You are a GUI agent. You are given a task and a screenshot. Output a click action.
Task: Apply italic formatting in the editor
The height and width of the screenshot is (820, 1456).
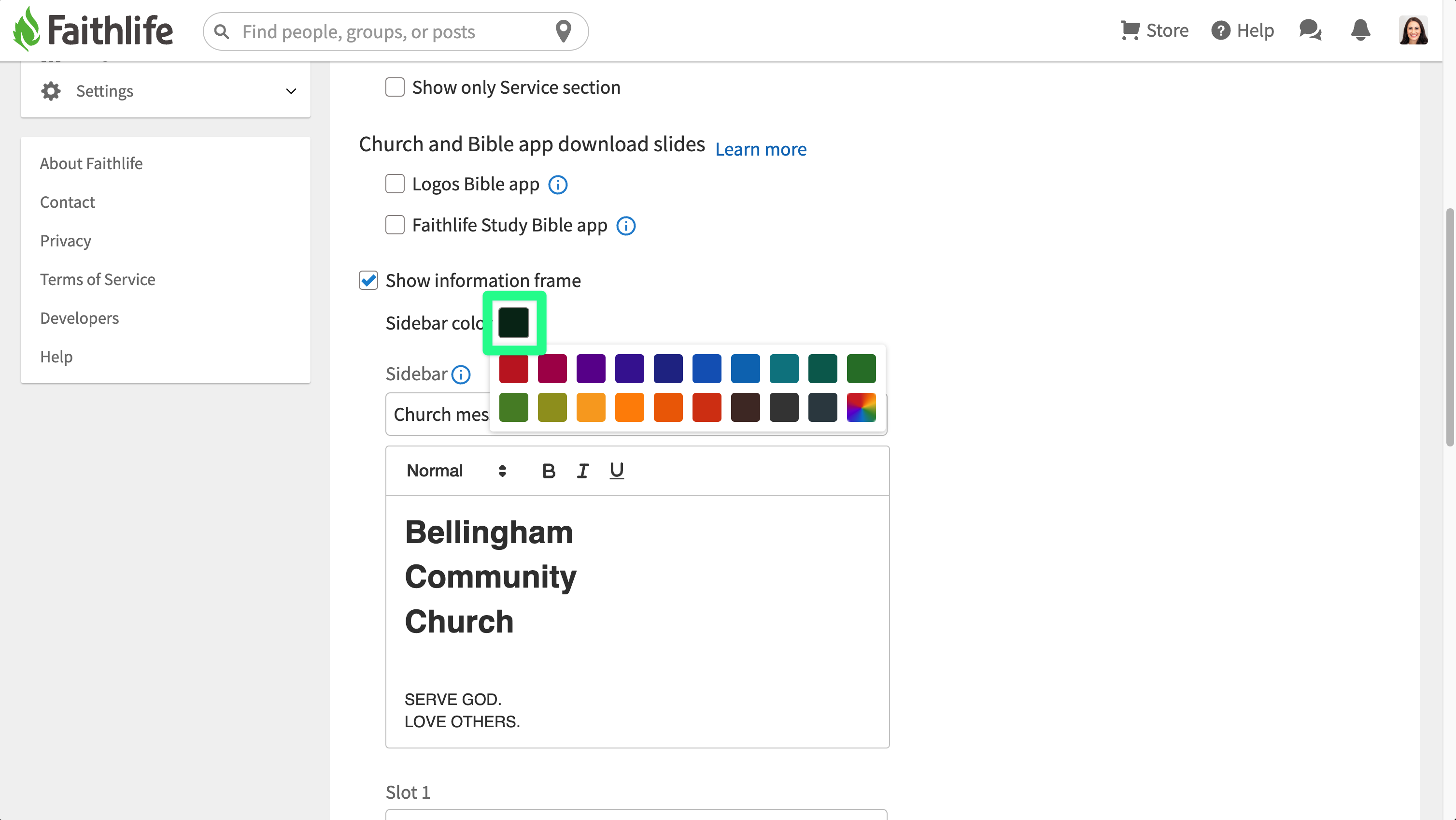[583, 471]
